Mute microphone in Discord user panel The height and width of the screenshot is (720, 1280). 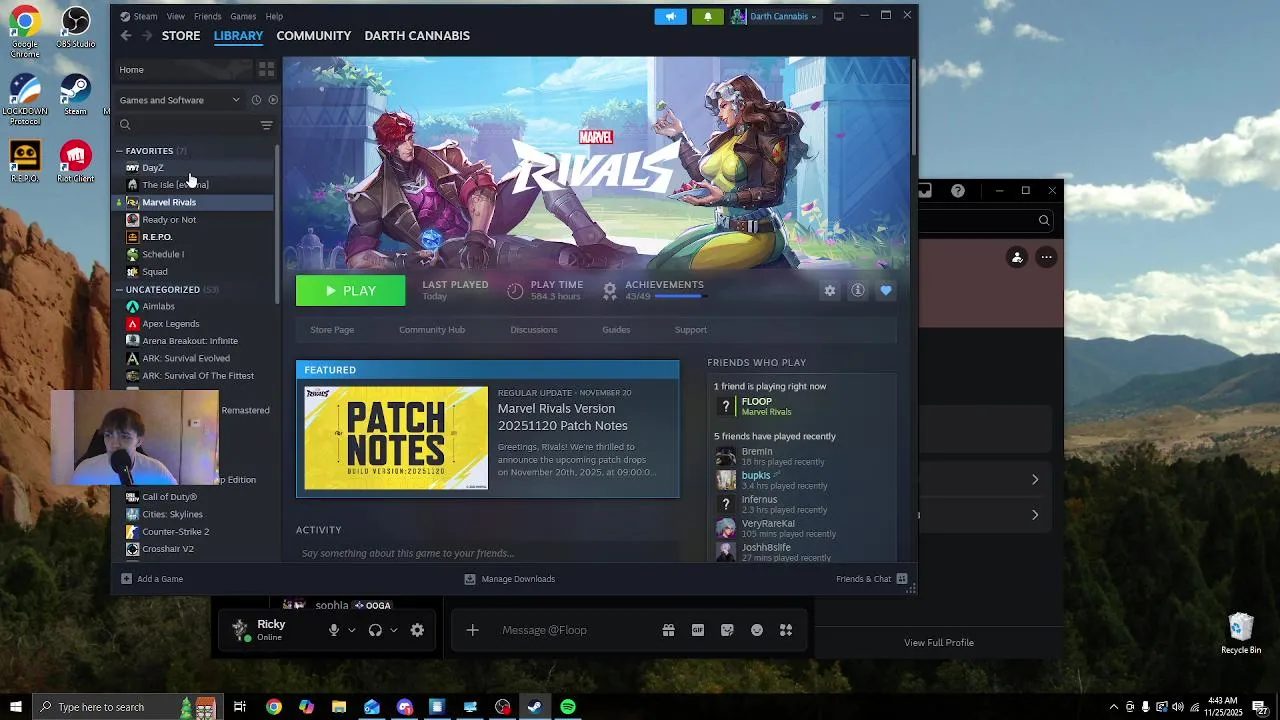point(334,630)
